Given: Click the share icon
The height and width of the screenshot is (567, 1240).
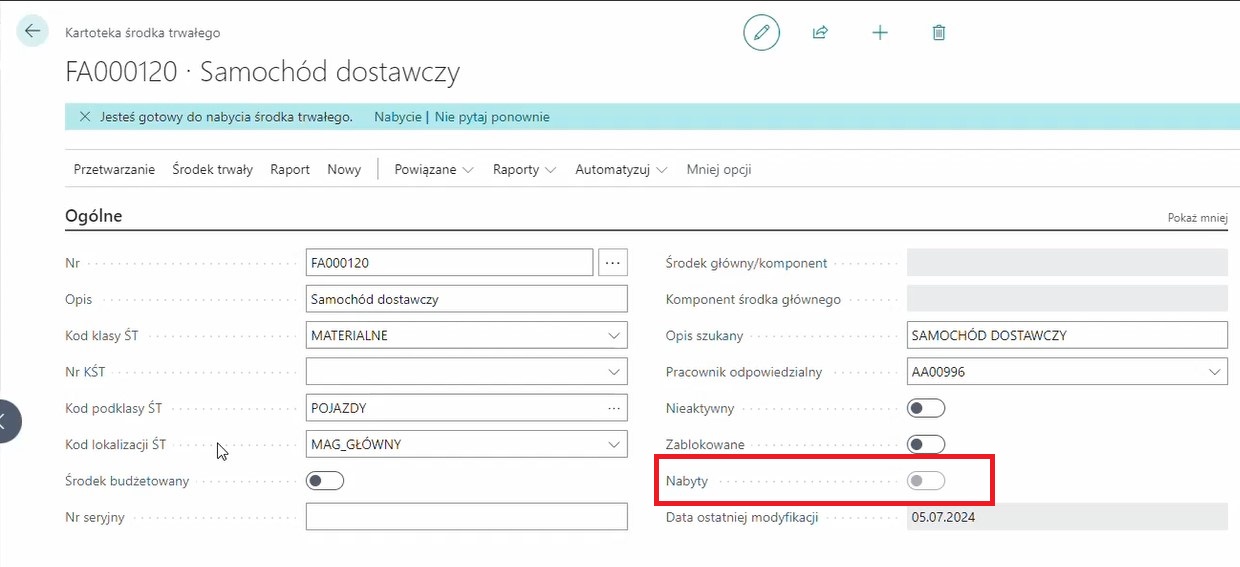Looking at the screenshot, I should (820, 33).
